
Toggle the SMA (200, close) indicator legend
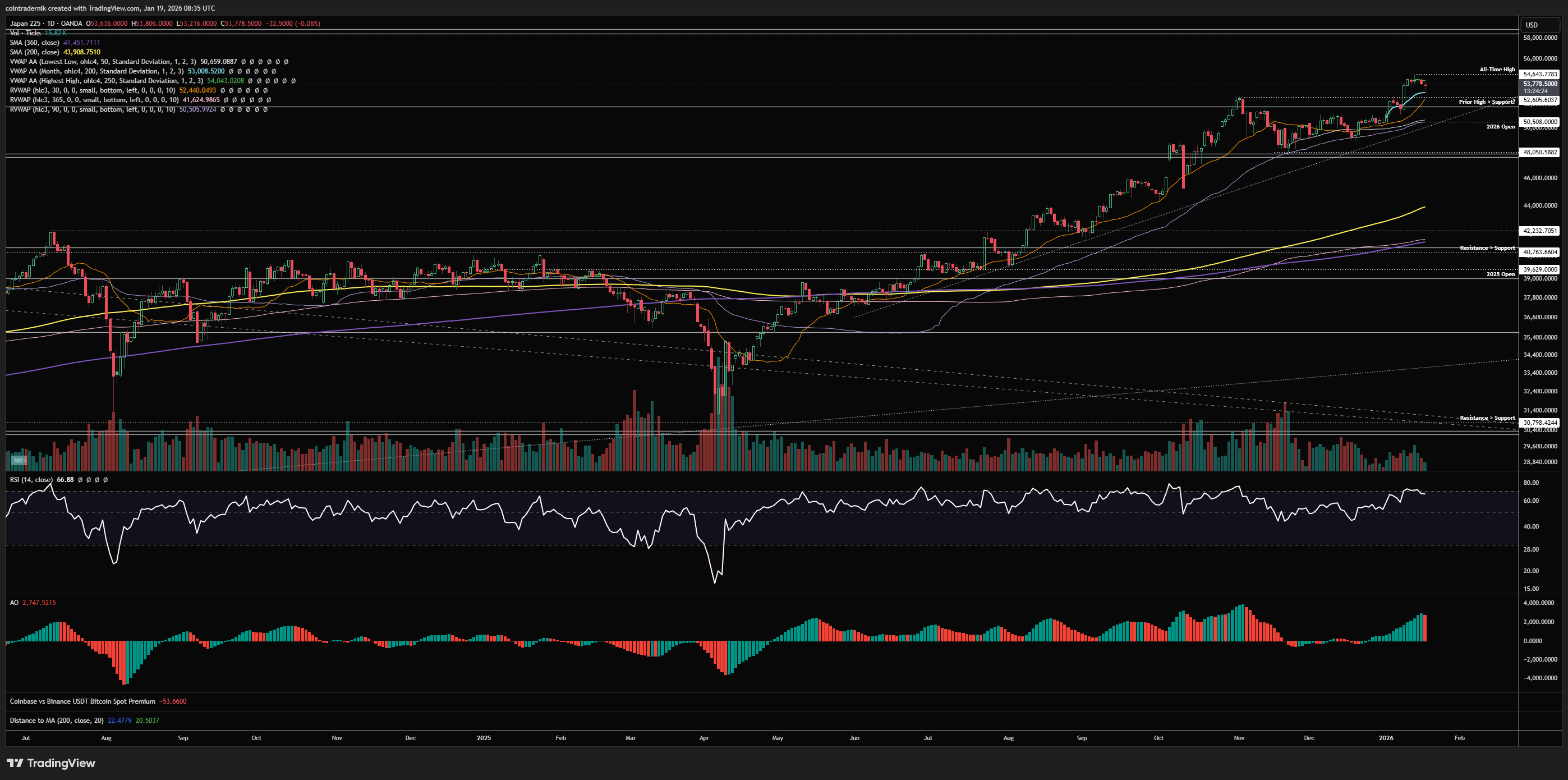coord(34,52)
